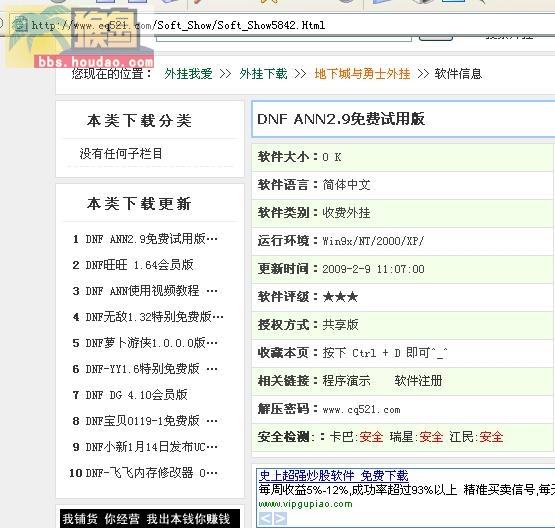Open the 外挂下载 breadcrumb link
The image size is (555, 528).
(x=263, y=74)
